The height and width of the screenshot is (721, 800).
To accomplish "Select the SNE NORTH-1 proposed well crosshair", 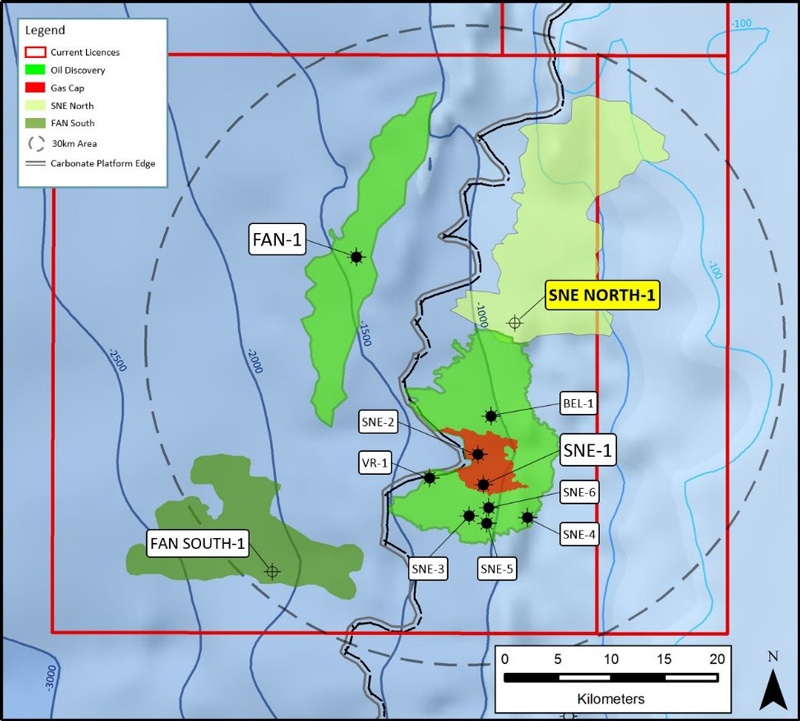I will [x=515, y=322].
